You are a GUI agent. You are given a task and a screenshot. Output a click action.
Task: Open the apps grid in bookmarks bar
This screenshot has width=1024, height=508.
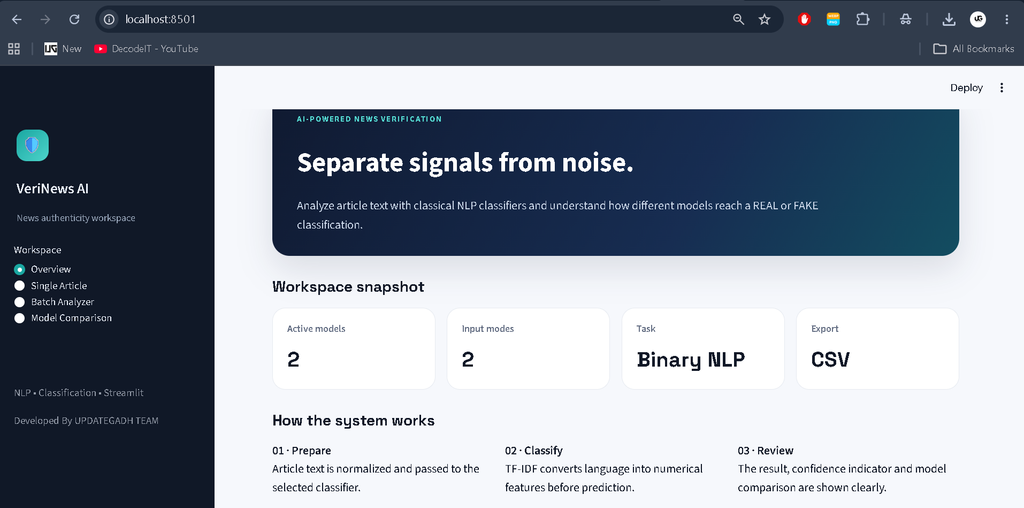(14, 49)
